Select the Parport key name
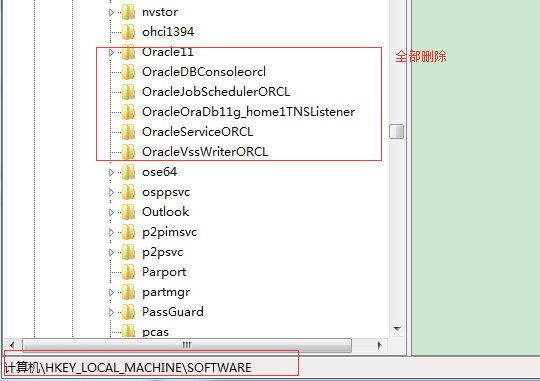This screenshot has height=381, width=540. coord(164,272)
